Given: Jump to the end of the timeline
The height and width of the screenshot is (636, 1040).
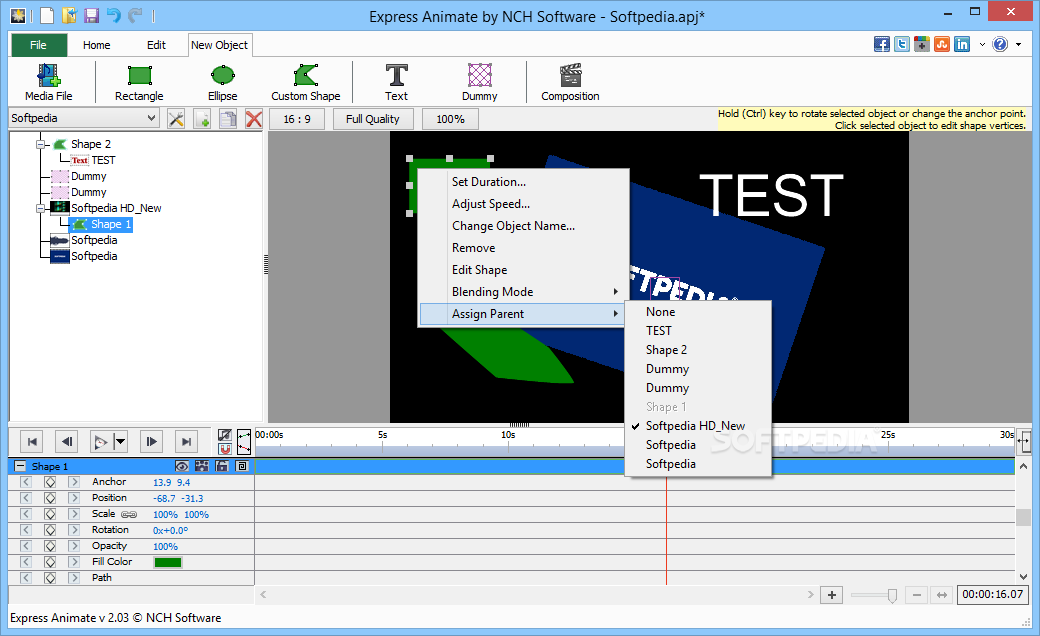Looking at the screenshot, I should point(186,442).
